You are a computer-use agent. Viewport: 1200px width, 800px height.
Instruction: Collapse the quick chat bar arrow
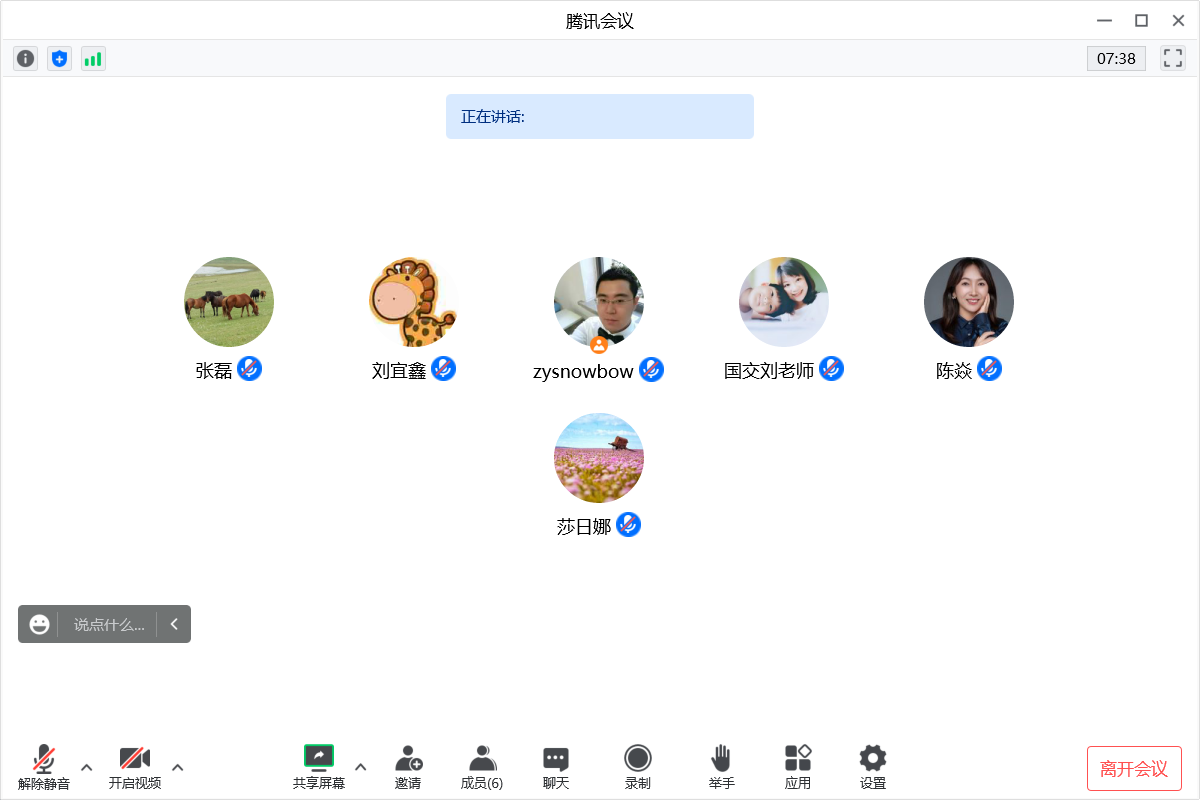(174, 624)
